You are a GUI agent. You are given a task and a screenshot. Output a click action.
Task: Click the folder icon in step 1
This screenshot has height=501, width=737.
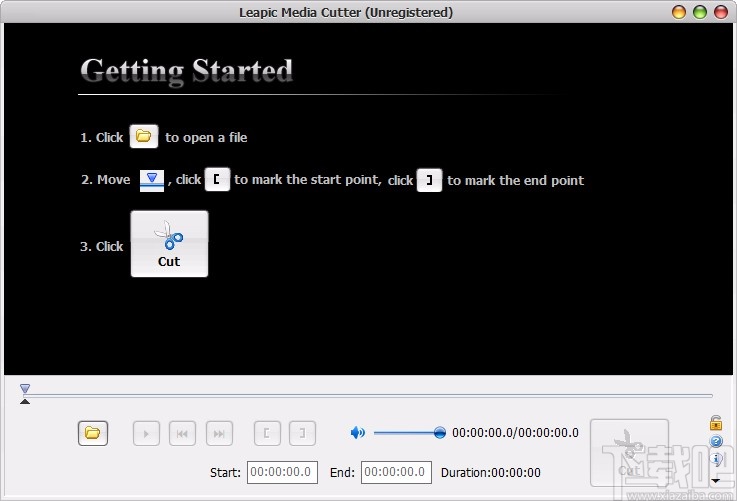click(144, 137)
